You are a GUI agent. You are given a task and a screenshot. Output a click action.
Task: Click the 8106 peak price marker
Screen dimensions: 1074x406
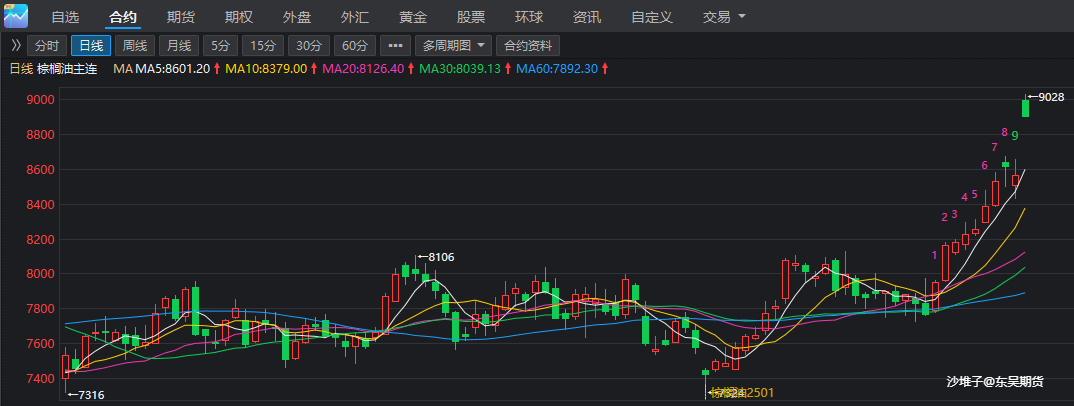(436, 257)
